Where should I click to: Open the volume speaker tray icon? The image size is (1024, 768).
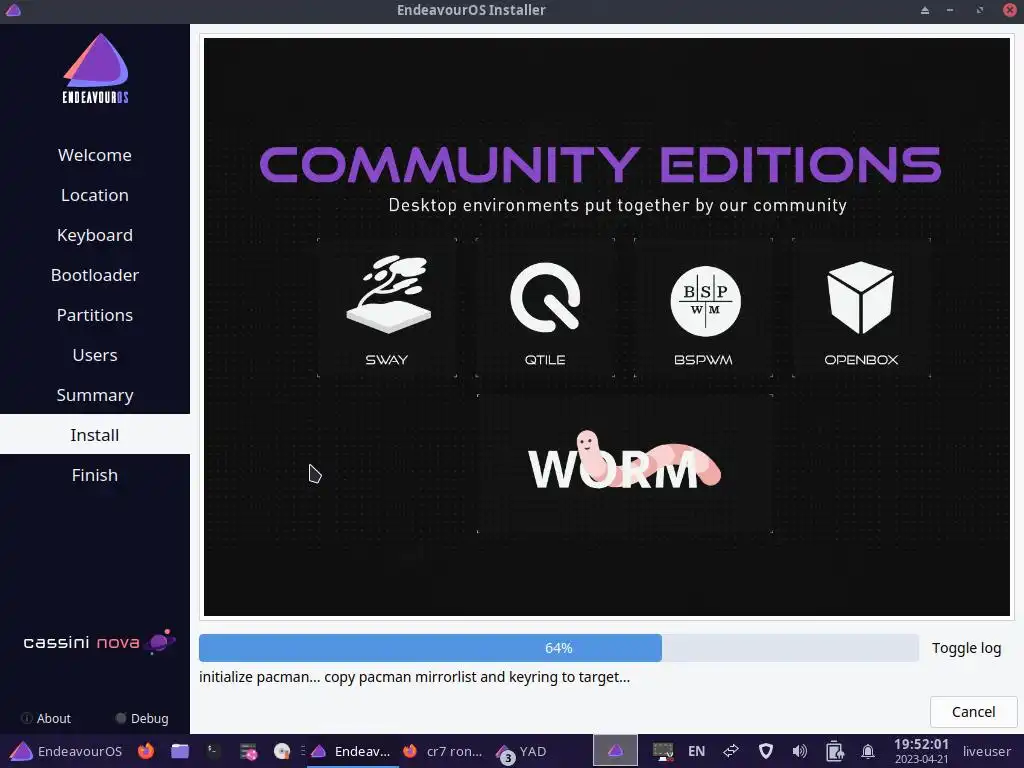click(x=799, y=751)
